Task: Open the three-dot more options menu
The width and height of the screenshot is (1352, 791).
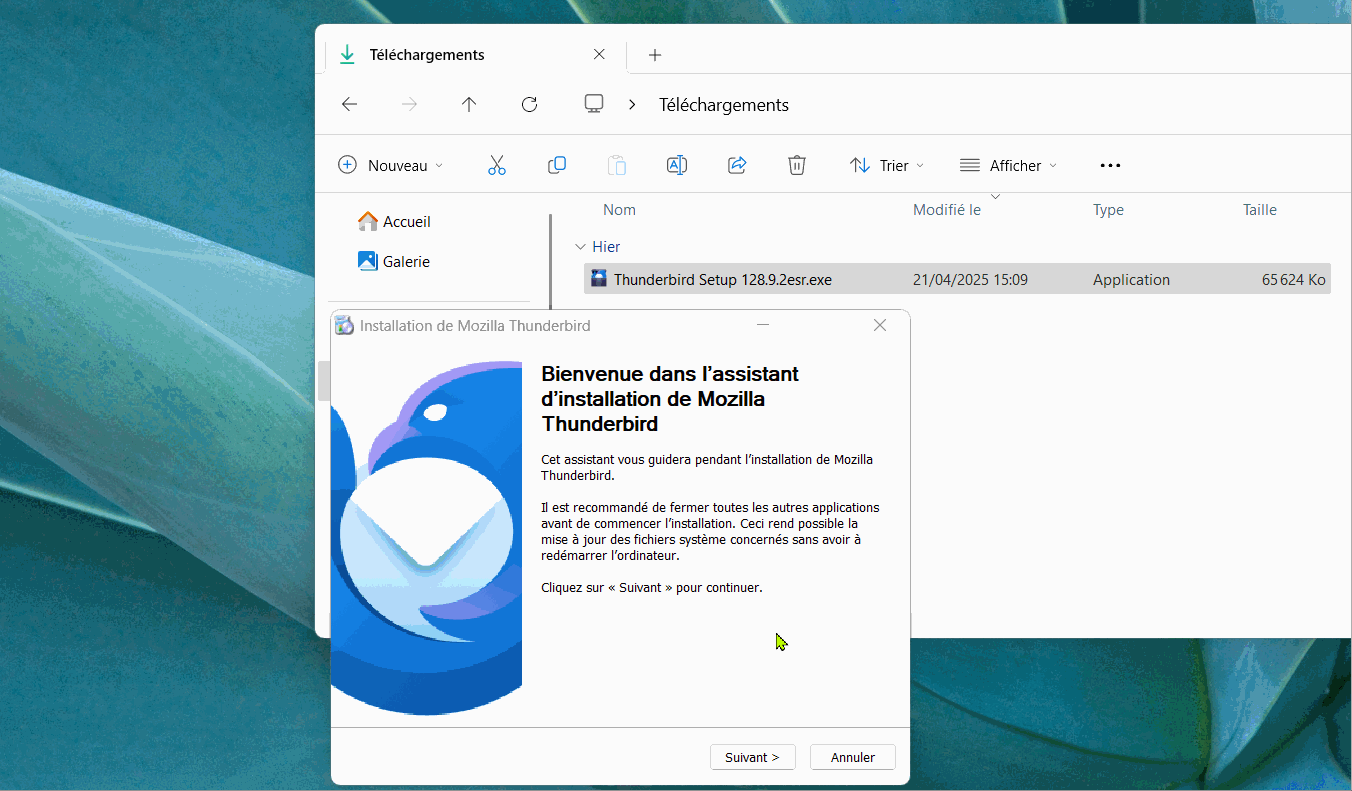Action: pyautogui.click(x=1110, y=165)
